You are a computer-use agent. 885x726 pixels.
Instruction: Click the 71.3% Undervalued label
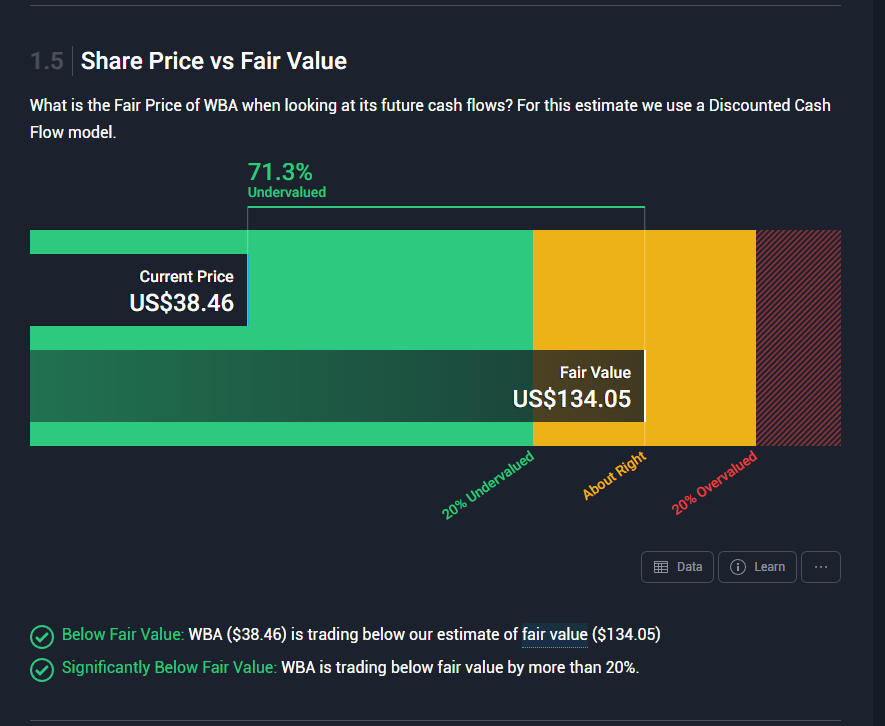287,179
